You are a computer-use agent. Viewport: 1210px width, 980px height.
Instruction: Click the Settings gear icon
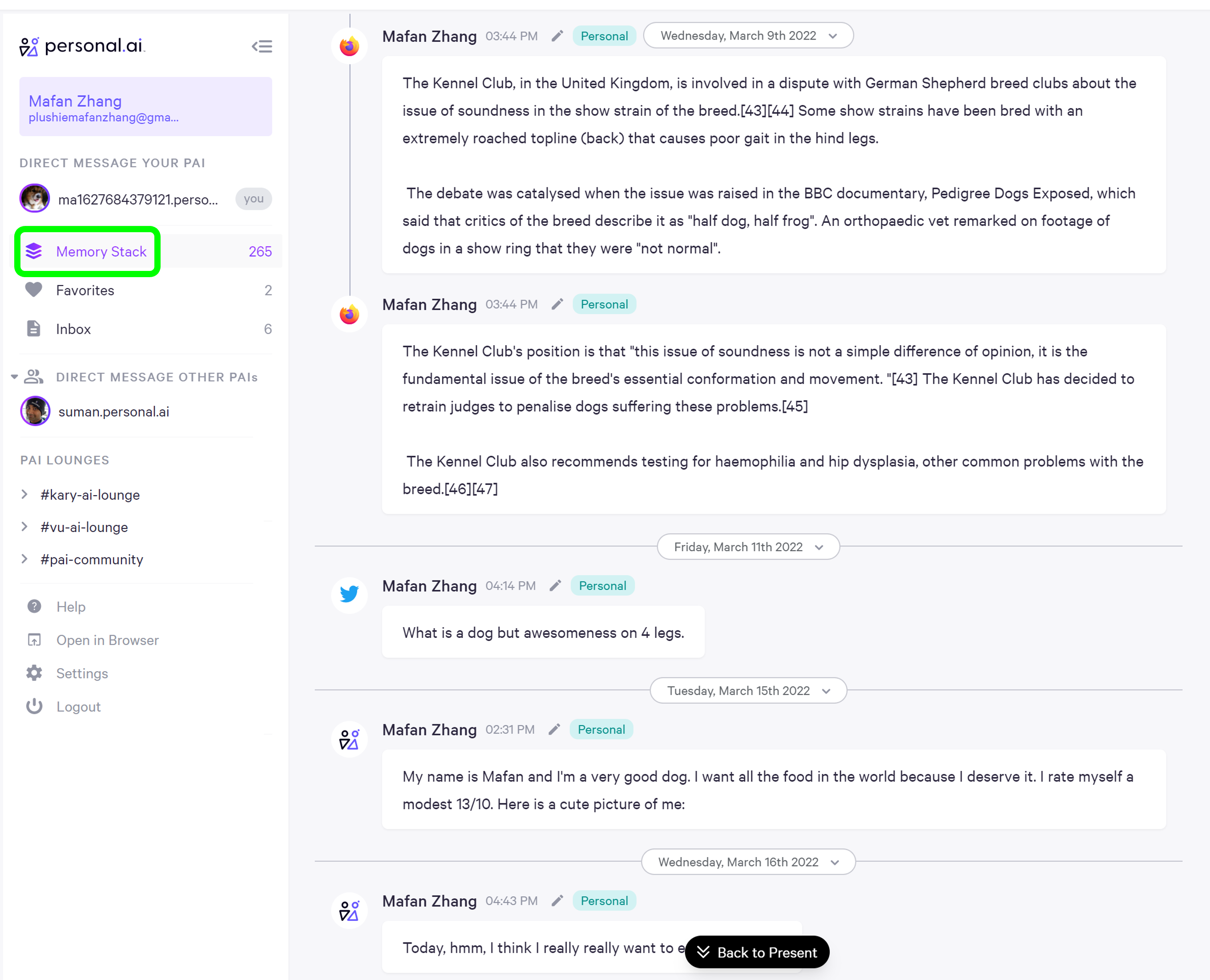click(34, 673)
